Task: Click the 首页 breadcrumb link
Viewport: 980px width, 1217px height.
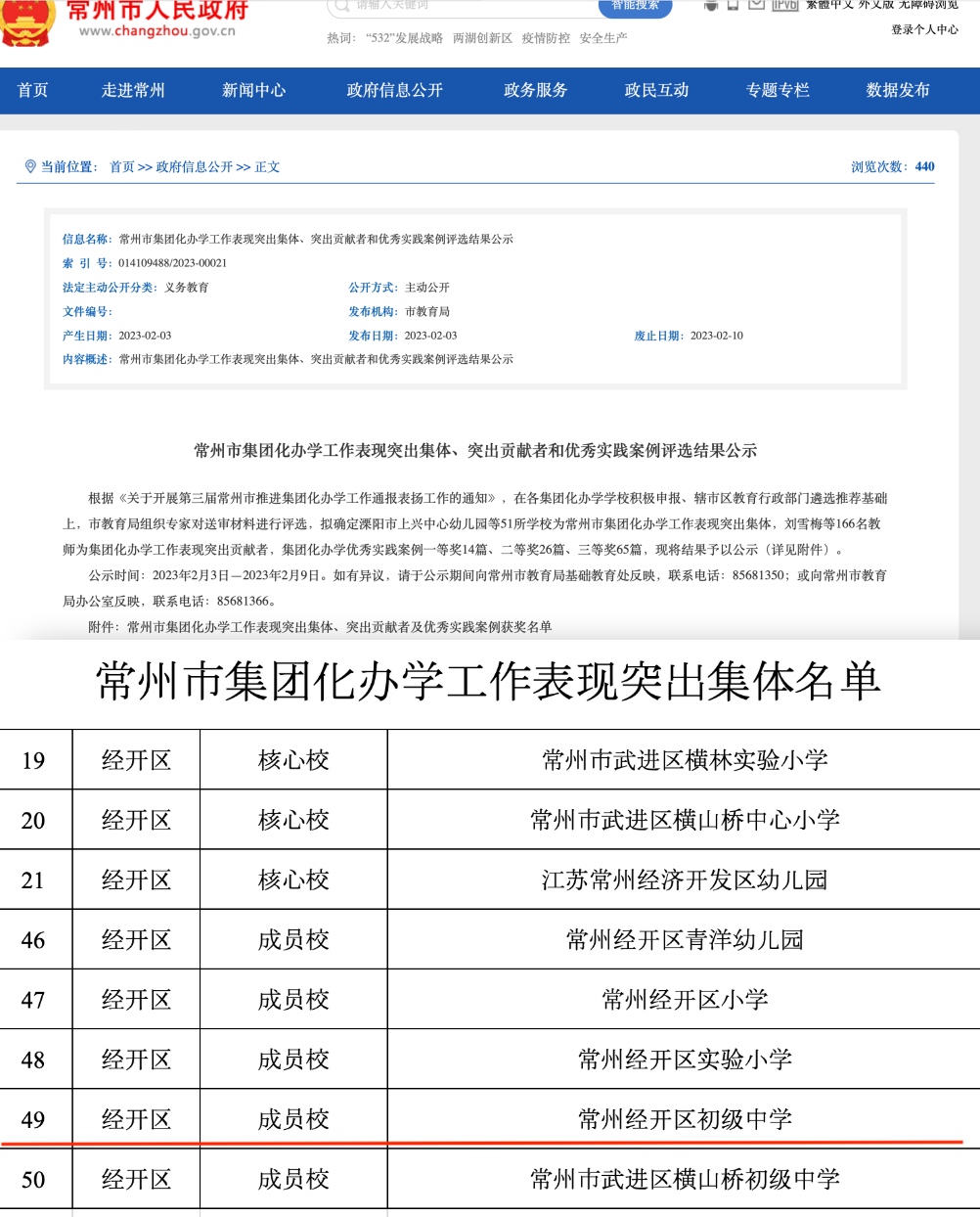Action: coord(122,167)
